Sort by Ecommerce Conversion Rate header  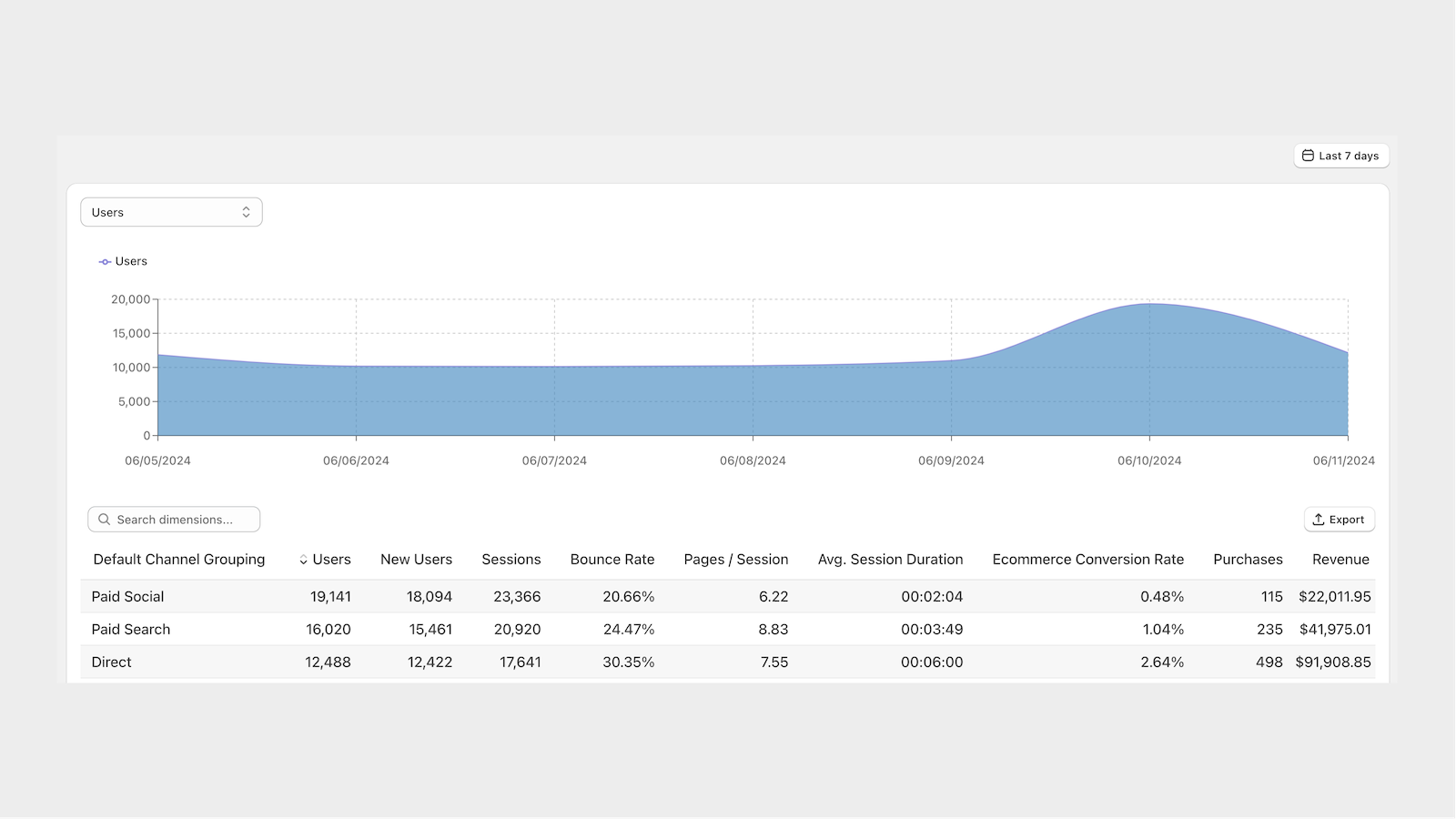tap(1088, 560)
